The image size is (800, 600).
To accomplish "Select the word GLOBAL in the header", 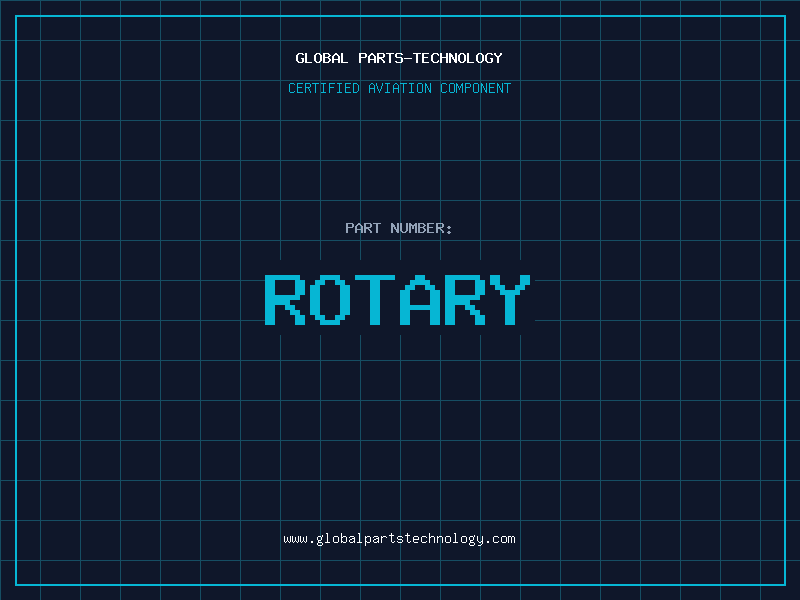I will (322, 58).
